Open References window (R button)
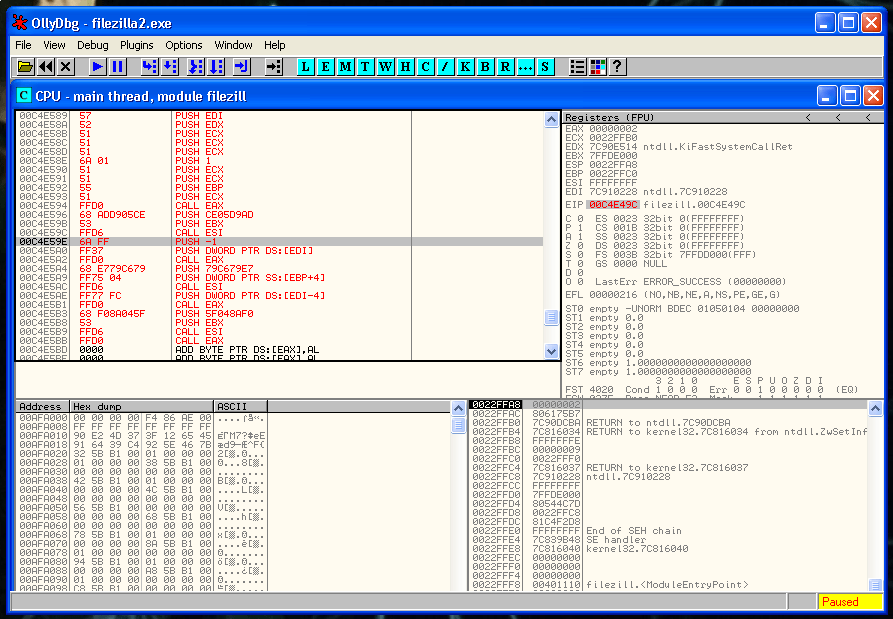Screen dimensions: 893x619 (x=505, y=67)
